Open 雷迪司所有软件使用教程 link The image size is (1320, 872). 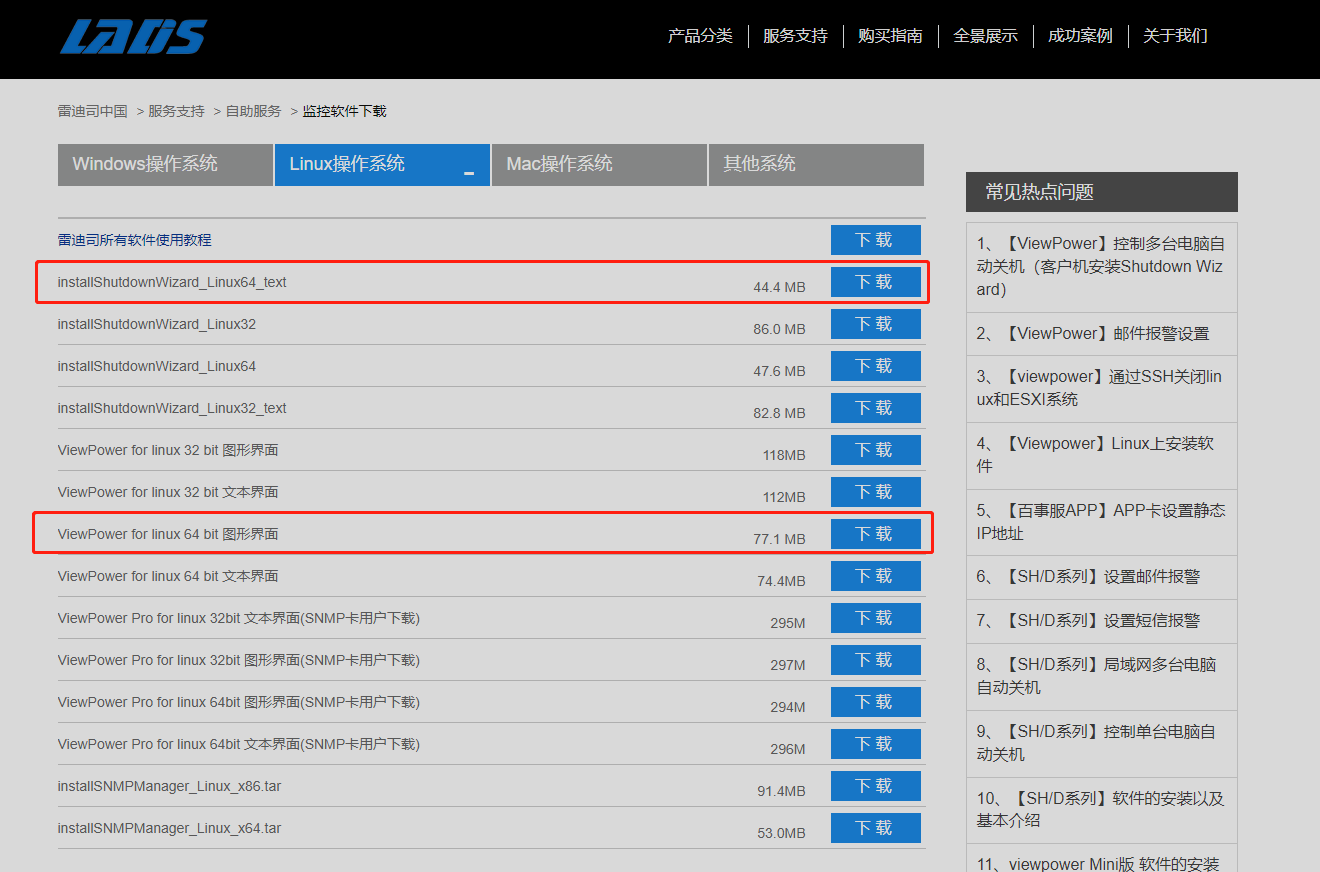point(135,240)
